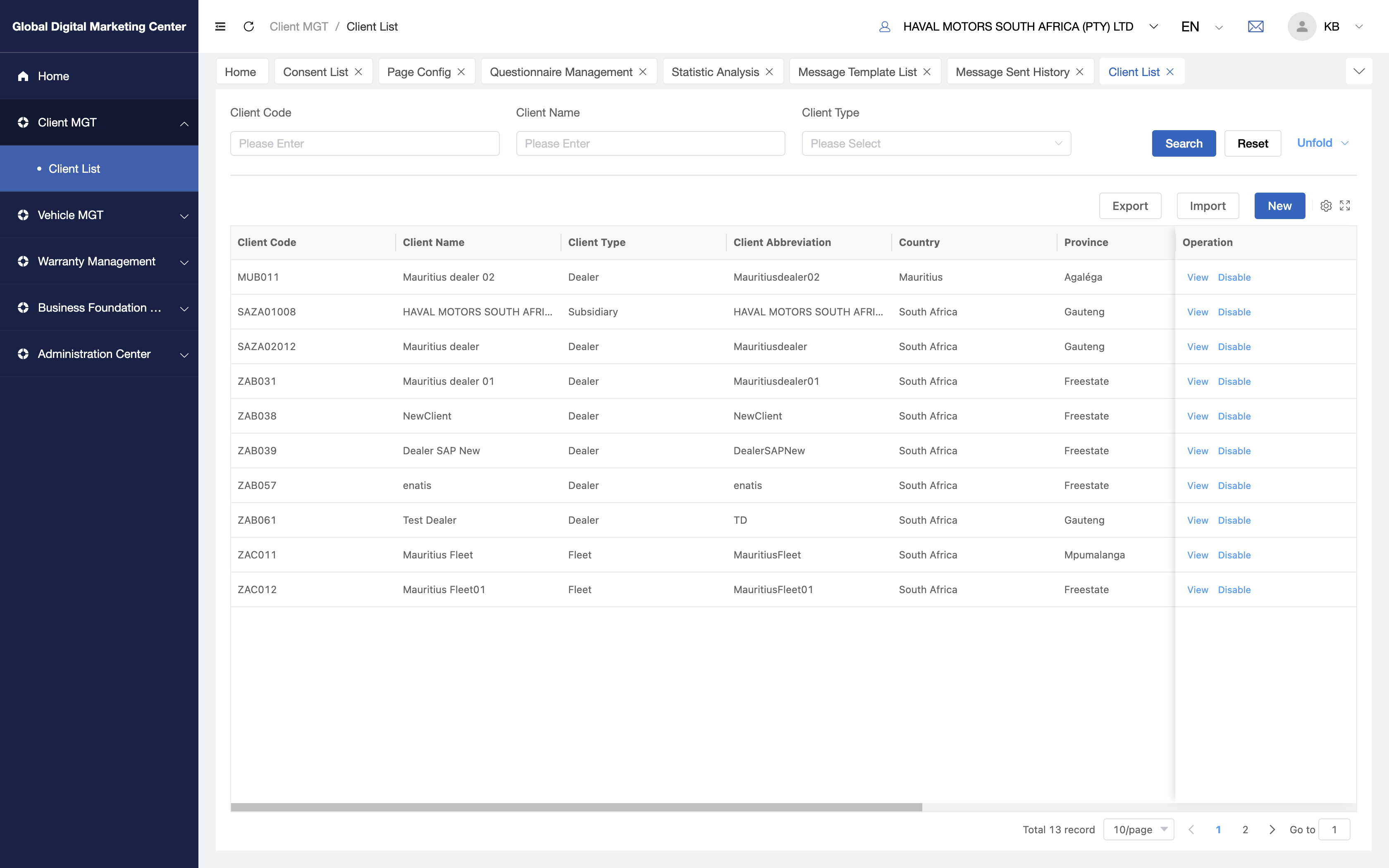This screenshot has width=1389, height=868.
Task: Click the Search button
Action: pos(1184,143)
